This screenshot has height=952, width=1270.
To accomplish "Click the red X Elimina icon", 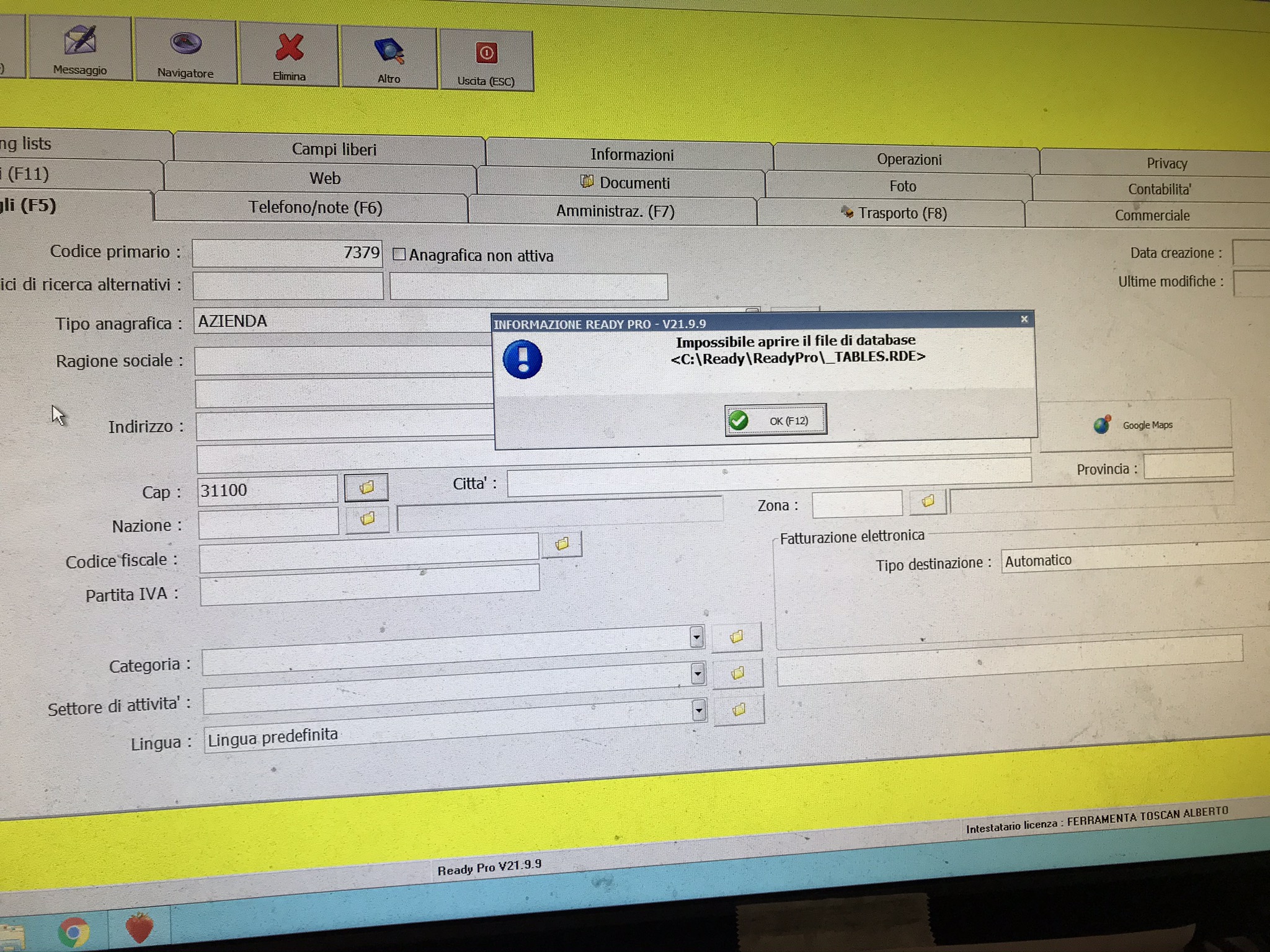I will [289, 48].
